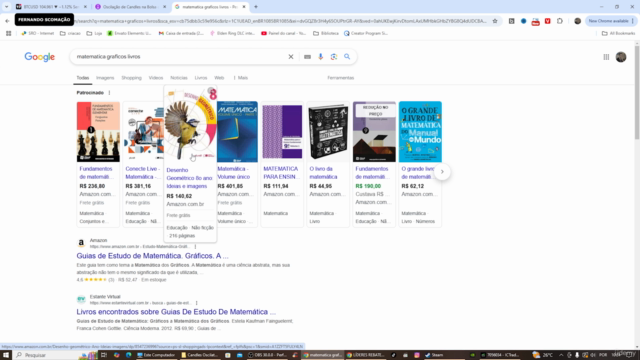640x360 pixels.
Task: Switch to the Notícias results tab
Action: pyautogui.click(x=179, y=78)
